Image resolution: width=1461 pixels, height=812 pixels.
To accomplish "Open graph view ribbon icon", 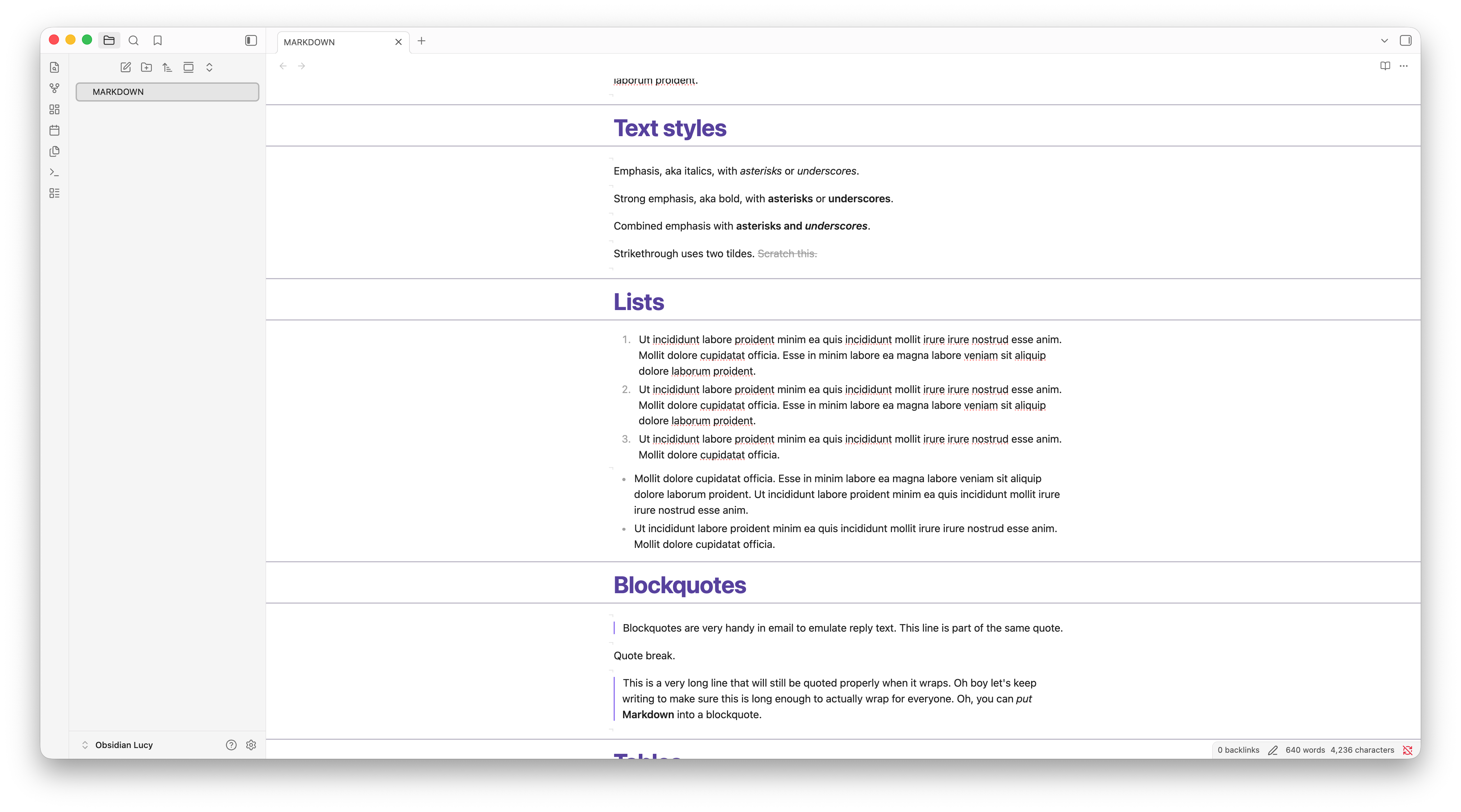I will 54,88.
